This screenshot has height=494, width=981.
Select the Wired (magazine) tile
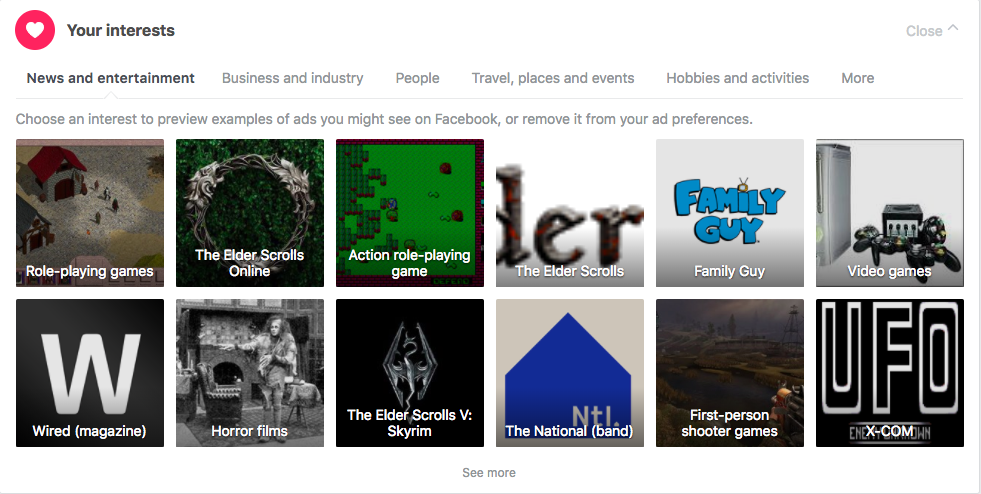pos(90,373)
